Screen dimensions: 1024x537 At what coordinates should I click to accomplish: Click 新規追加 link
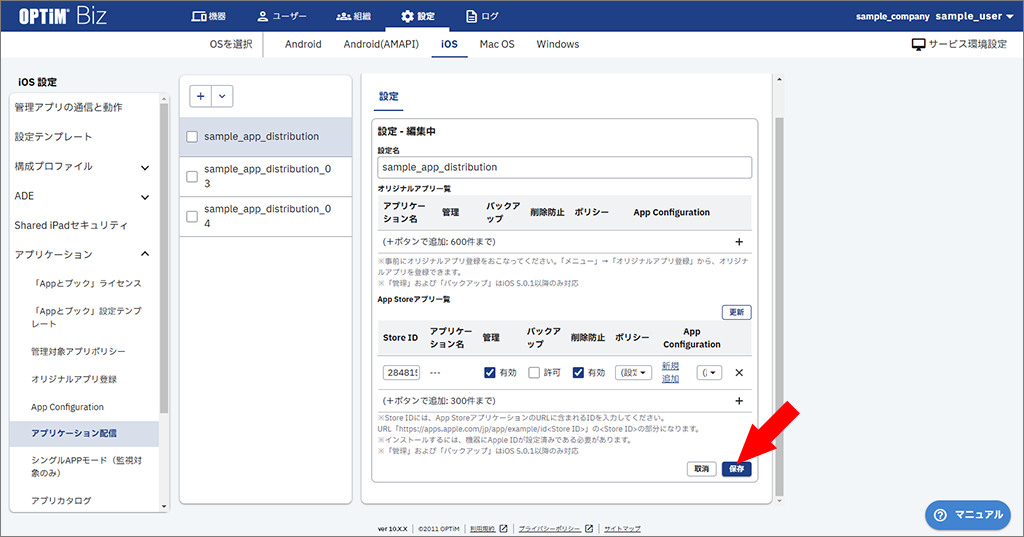point(671,372)
